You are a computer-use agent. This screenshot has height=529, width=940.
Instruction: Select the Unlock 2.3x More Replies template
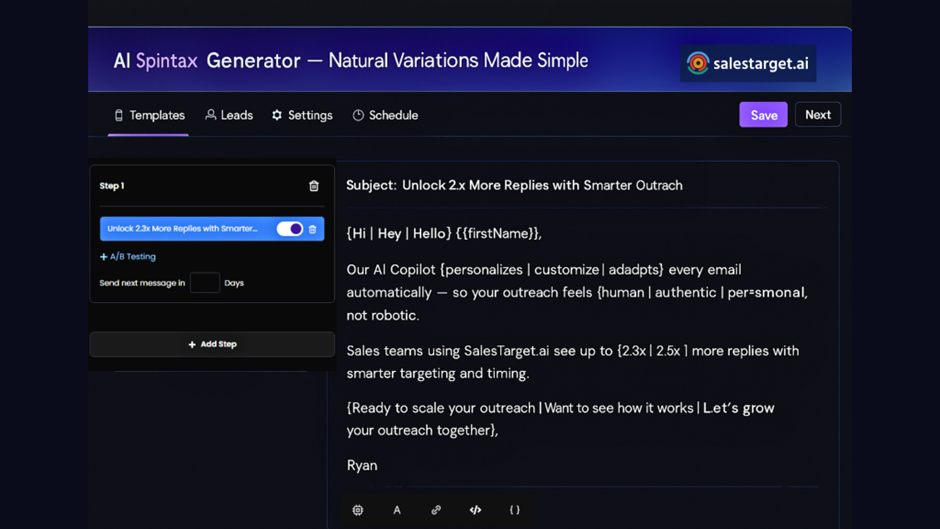click(x=182, y=229)
